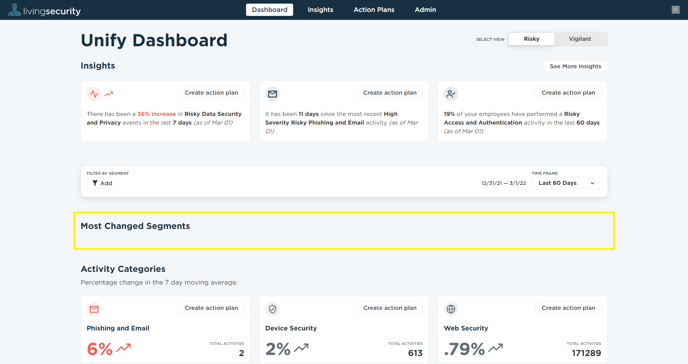Click the user menu icon in the top-right corner
Viewport: 688px width, 364px height.
coord(675,10)
